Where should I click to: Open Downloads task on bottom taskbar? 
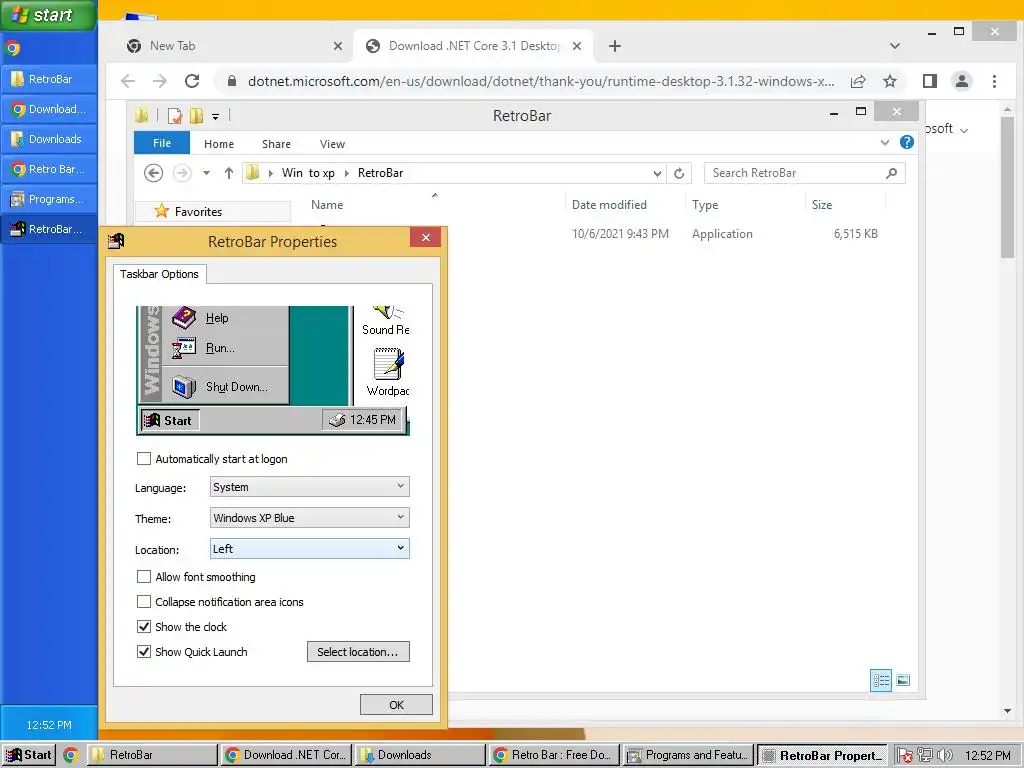(x=421, y=755)
